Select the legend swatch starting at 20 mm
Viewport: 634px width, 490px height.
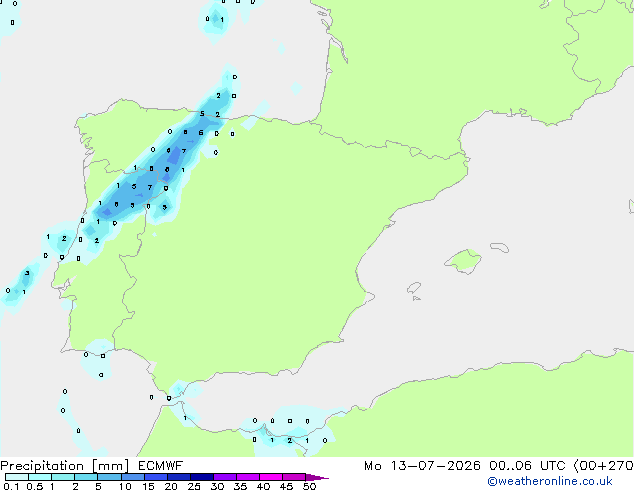click(178, 477)
